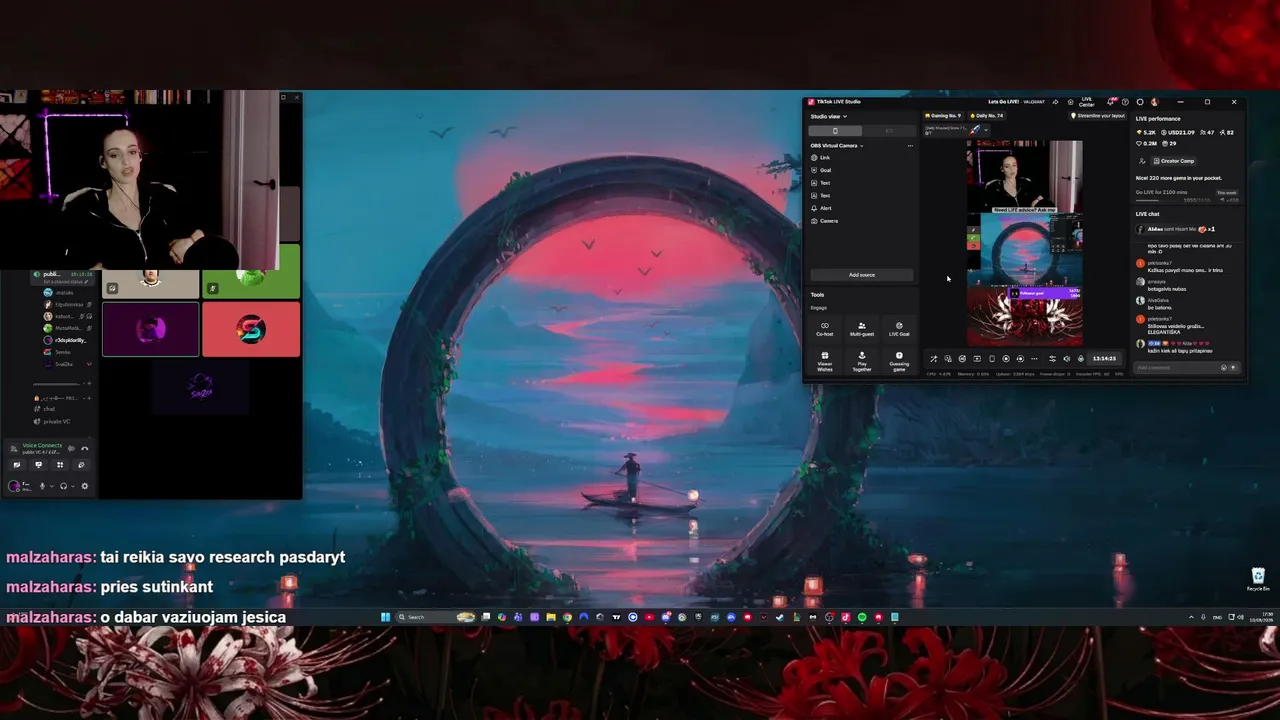1280x720 pixels.
Task: Open the Multi-guest tool
Action: (x=862, y=328)
